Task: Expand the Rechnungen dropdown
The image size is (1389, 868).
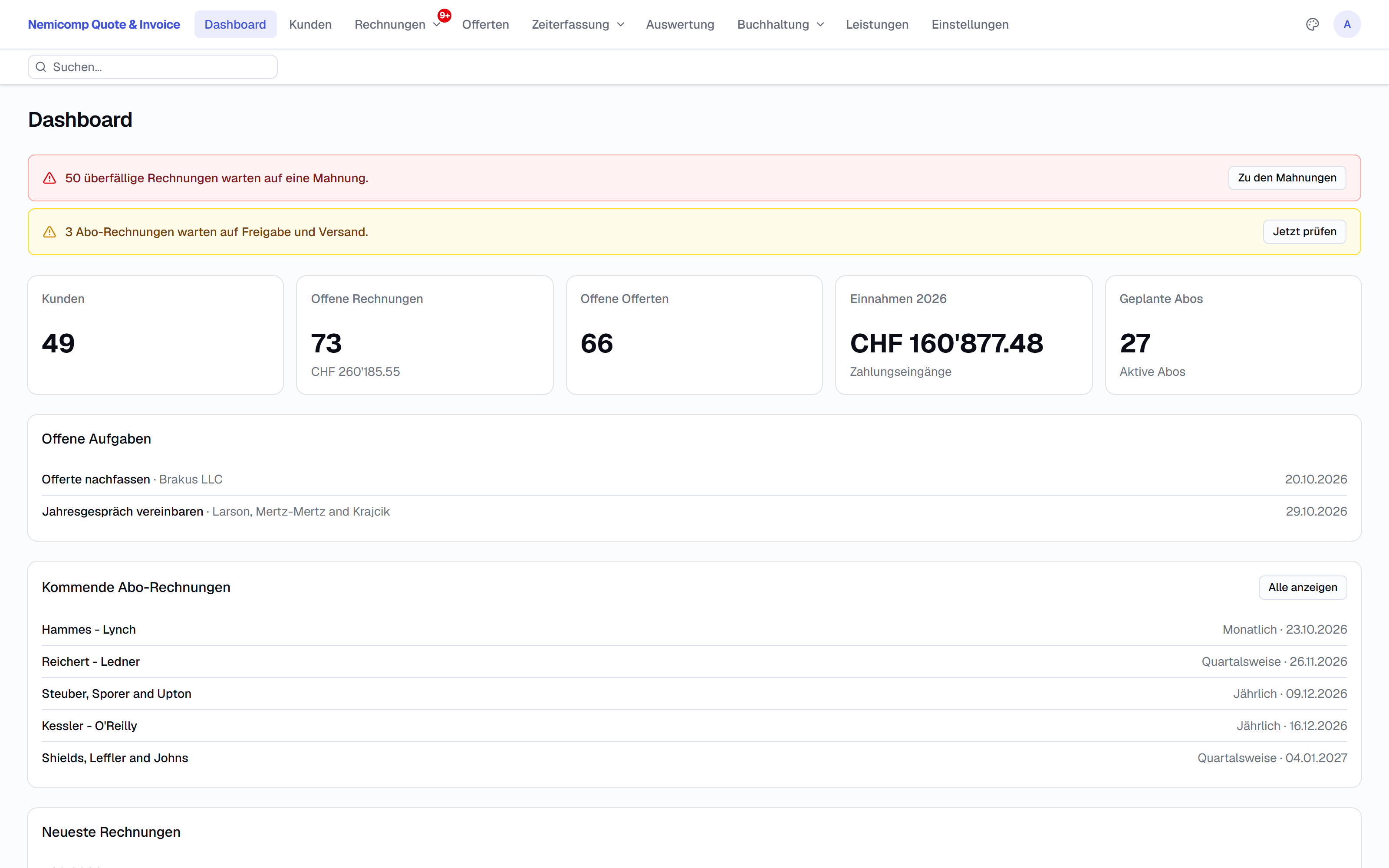Action: 397,25
